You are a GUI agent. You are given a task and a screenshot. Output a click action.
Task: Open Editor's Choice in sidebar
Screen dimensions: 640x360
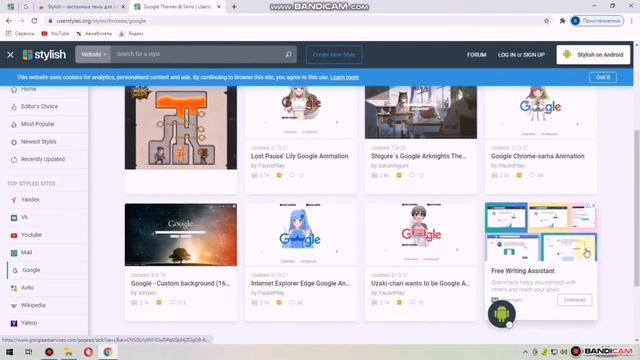[39, 107]
